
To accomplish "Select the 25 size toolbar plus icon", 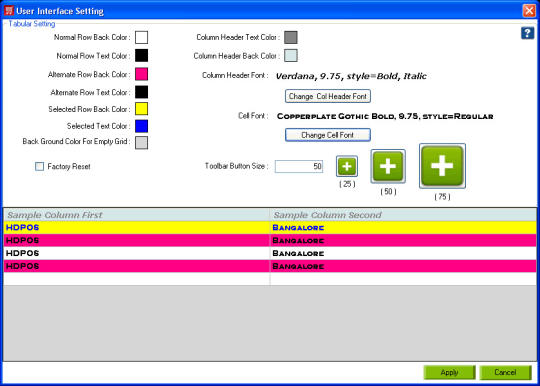I will click(347, 166).
